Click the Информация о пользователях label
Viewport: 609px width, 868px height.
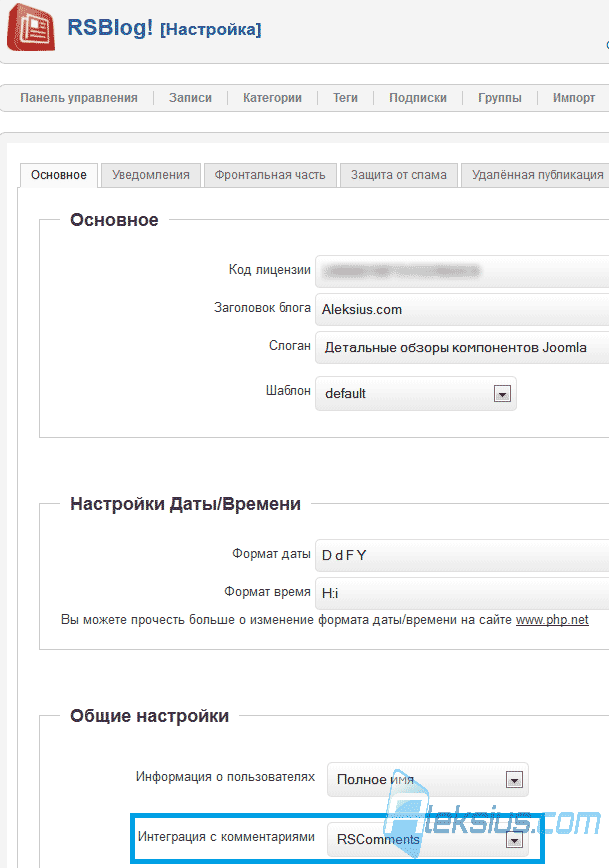click(225, 777)
